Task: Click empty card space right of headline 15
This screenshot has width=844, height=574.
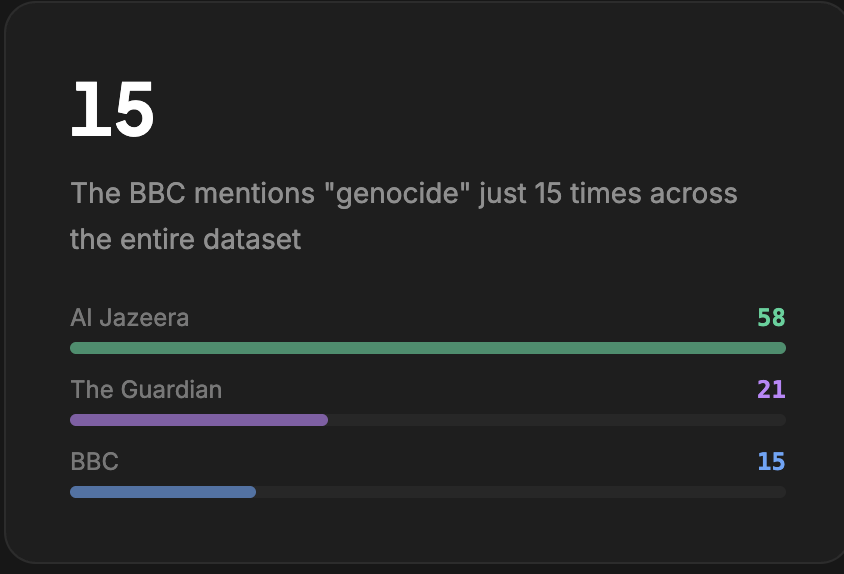Action: tap(480, 110)
